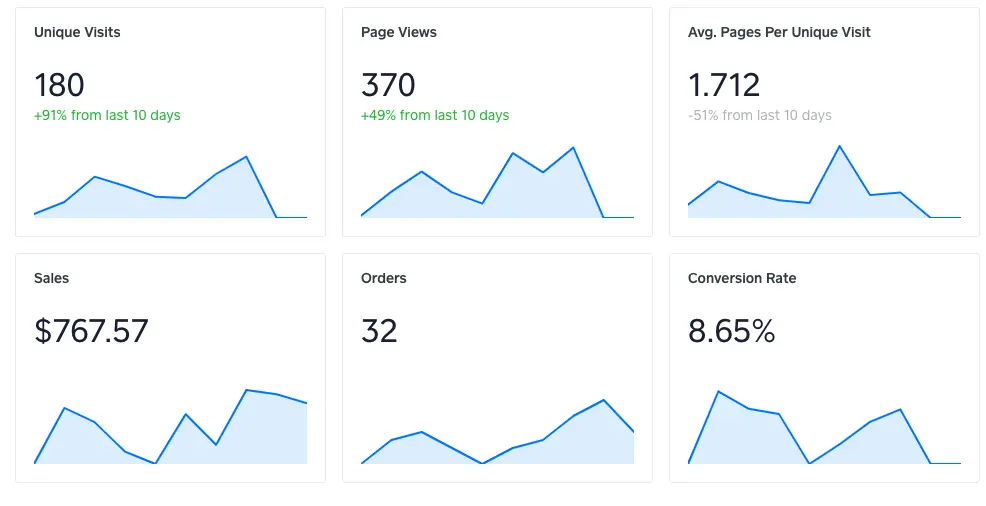Image resolution: width=986 pixels, height=506 pixels.
Task: Open the Unique Visits sparkline chart
Action: (x=170, y=187)
